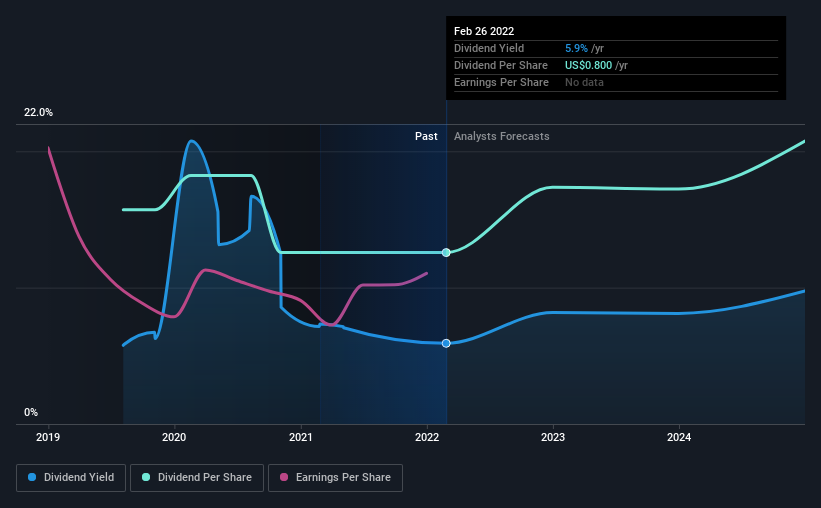
Task: Click the 5.9% dividend yield value in tooltip
Action: (576, 48)
